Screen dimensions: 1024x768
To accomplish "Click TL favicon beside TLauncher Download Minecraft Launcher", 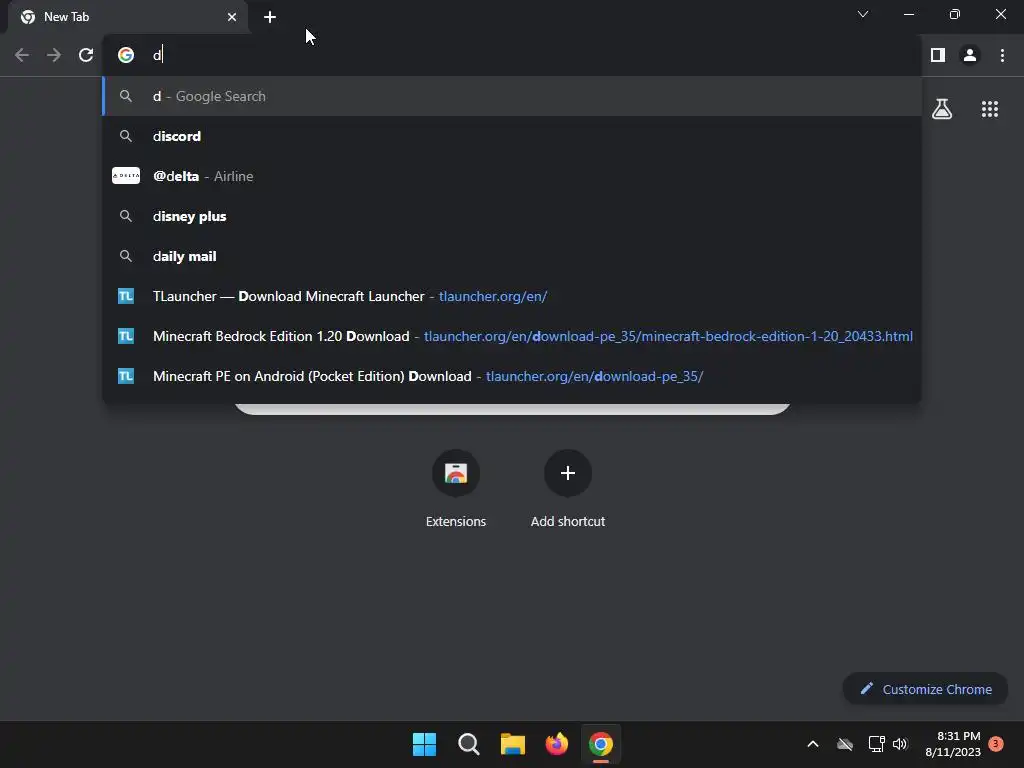I will (x=126, y=296).
